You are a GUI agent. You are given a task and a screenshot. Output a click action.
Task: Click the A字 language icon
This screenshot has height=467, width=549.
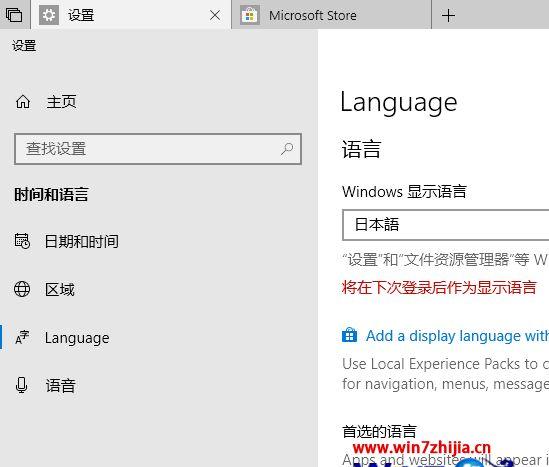point(22,337)
